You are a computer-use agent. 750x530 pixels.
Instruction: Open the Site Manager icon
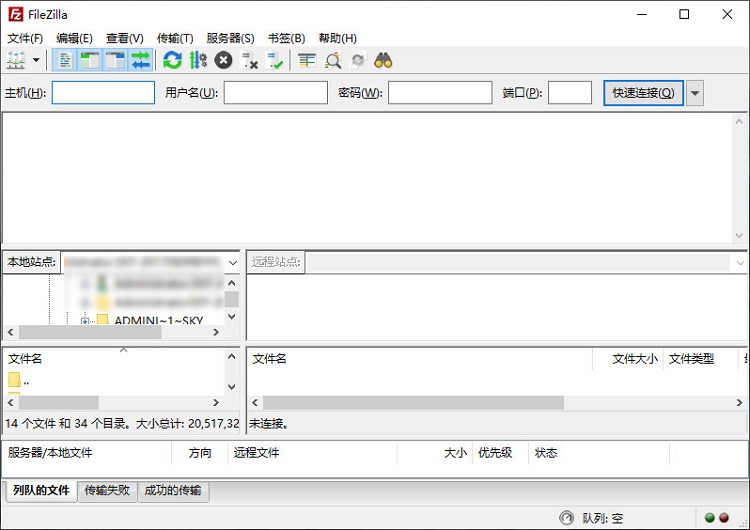[16, 60]
